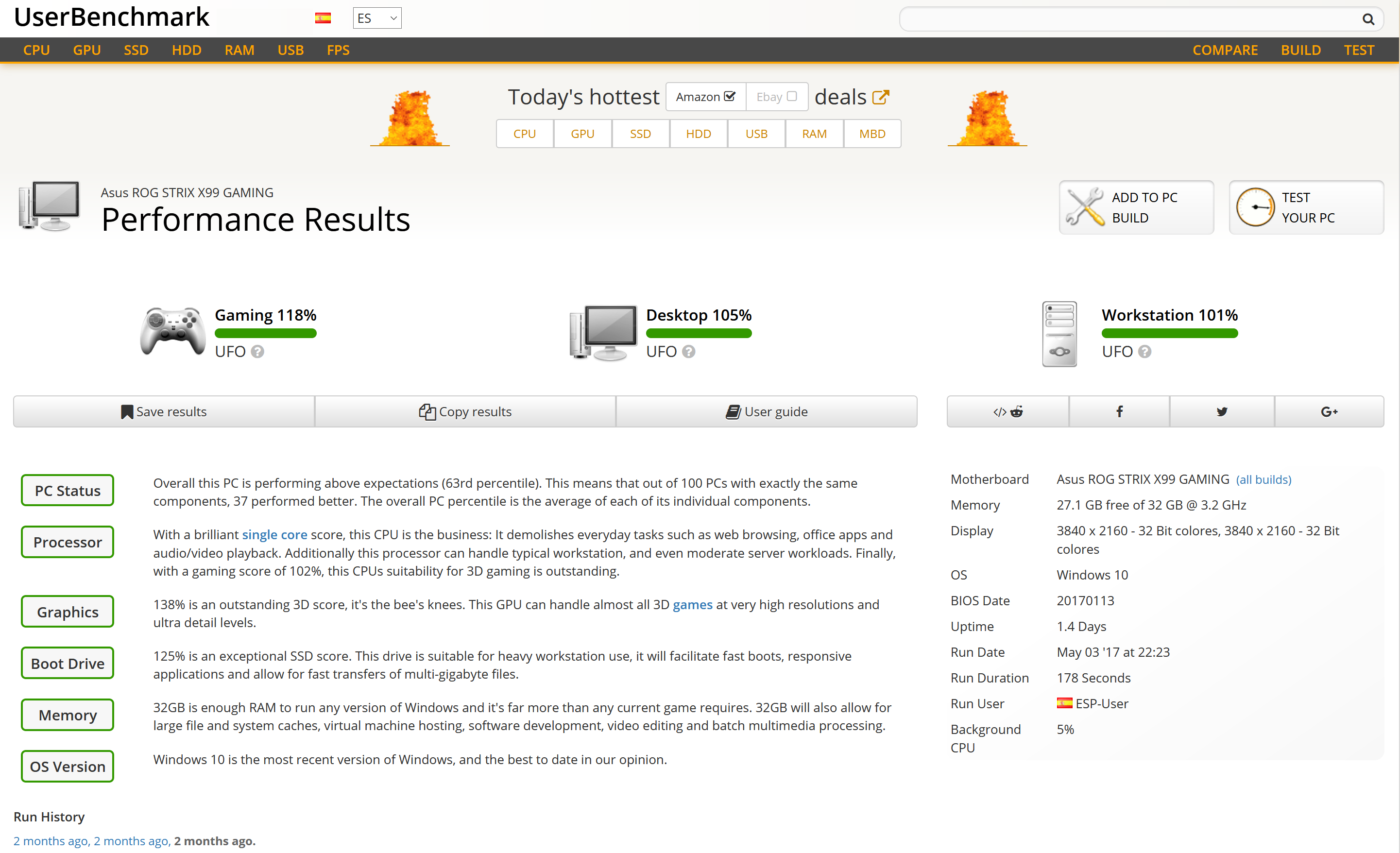Select the SSD deals tab
Viewport: 1400px width, 853px height.
coord(640,134)
